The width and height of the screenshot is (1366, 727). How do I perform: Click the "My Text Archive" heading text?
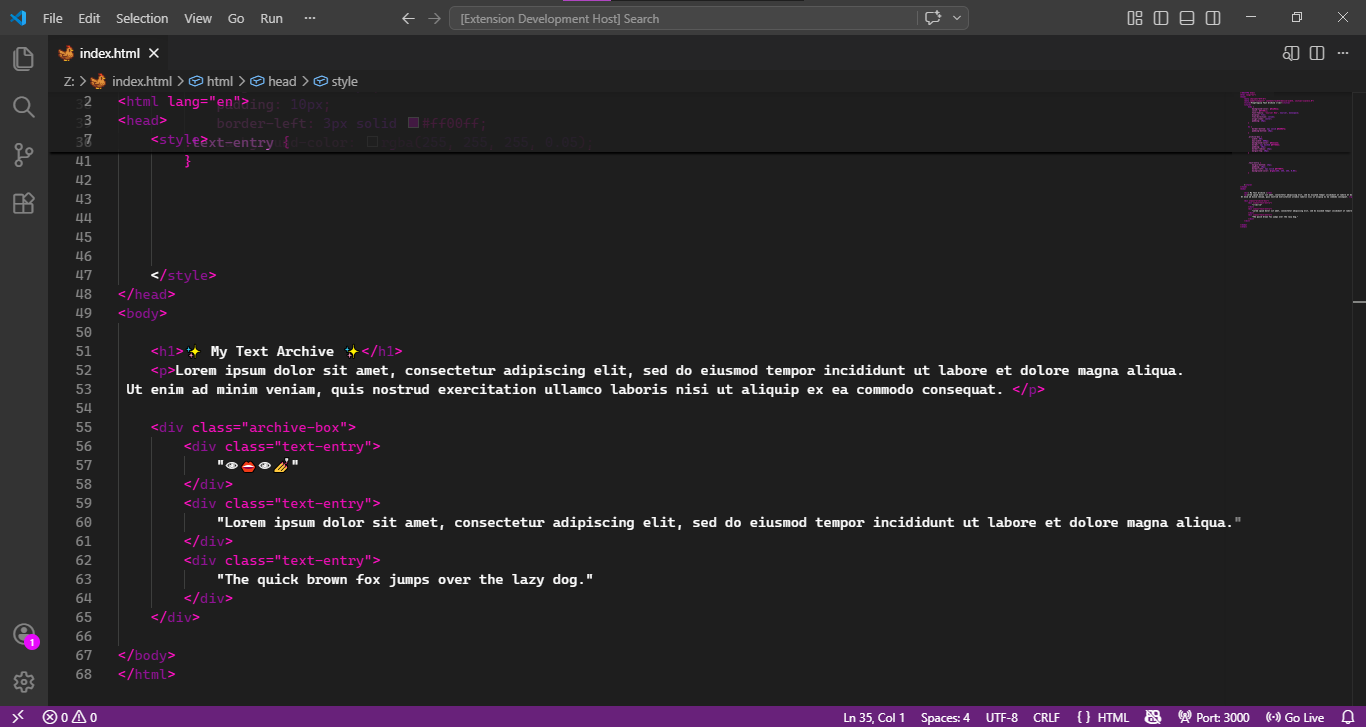[272, 351]
